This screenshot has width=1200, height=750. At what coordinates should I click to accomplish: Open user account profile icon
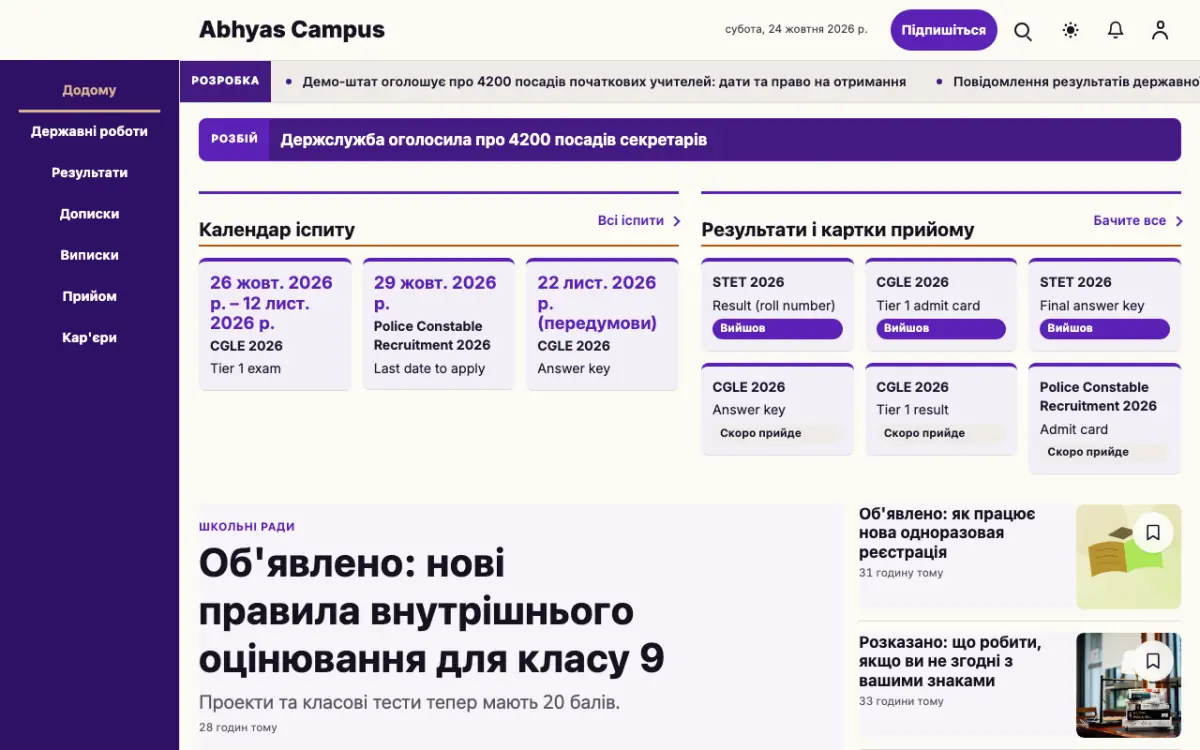(1160, 31)
